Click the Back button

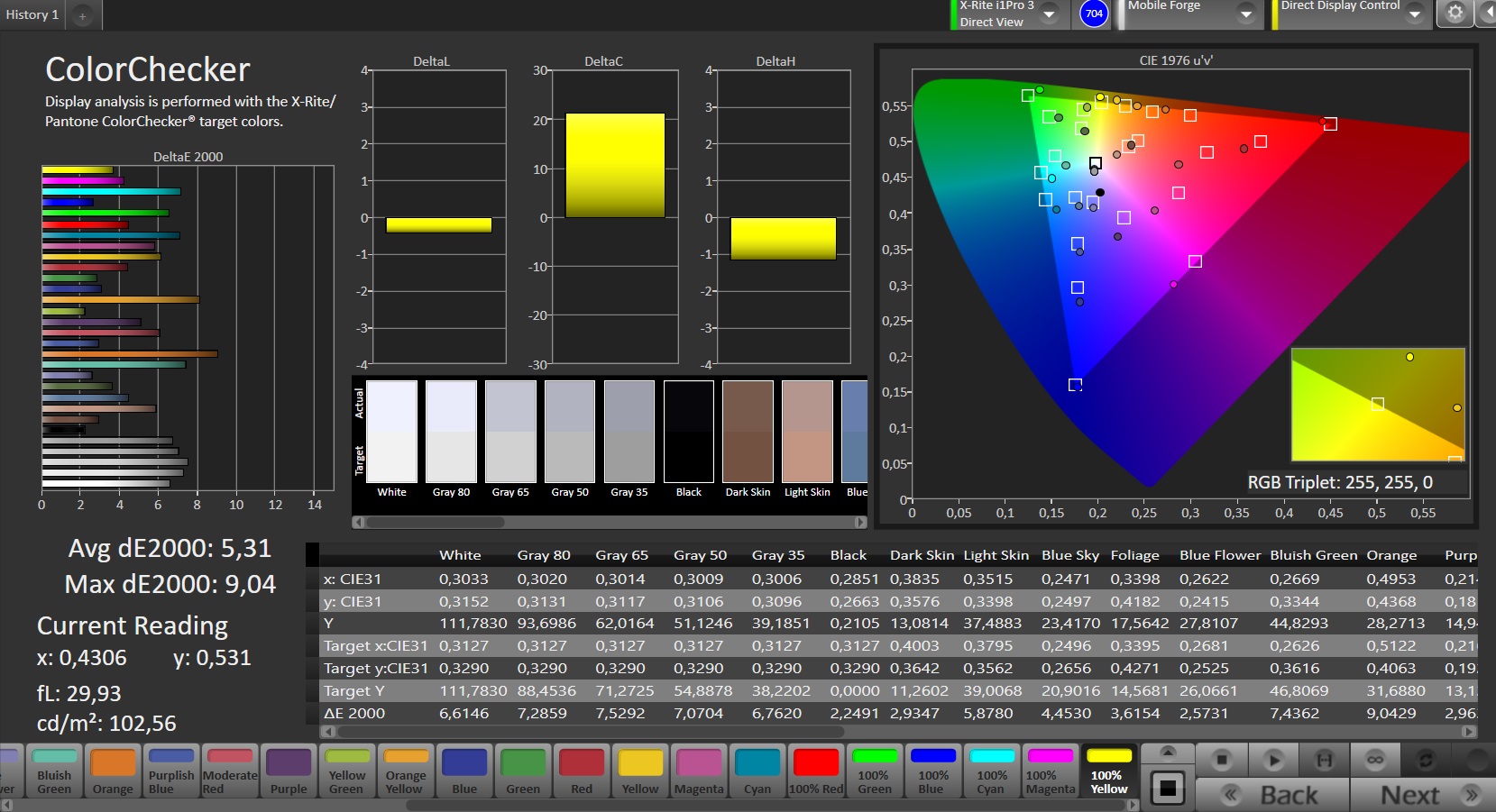[x=1271, y=795]
